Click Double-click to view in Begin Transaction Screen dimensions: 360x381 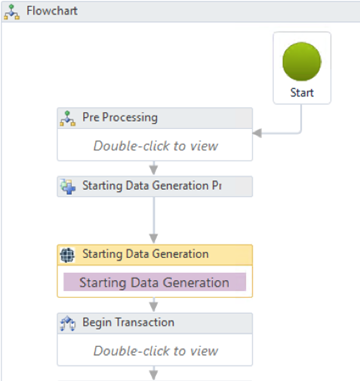(x=156, y=351)
